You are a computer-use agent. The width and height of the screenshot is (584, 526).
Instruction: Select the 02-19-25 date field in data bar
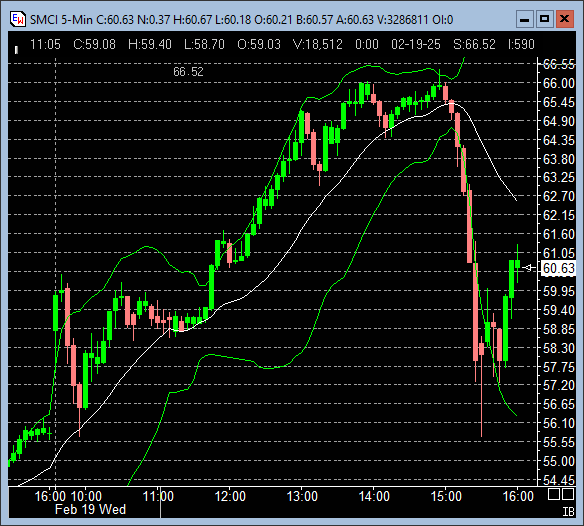coord(416,45)
